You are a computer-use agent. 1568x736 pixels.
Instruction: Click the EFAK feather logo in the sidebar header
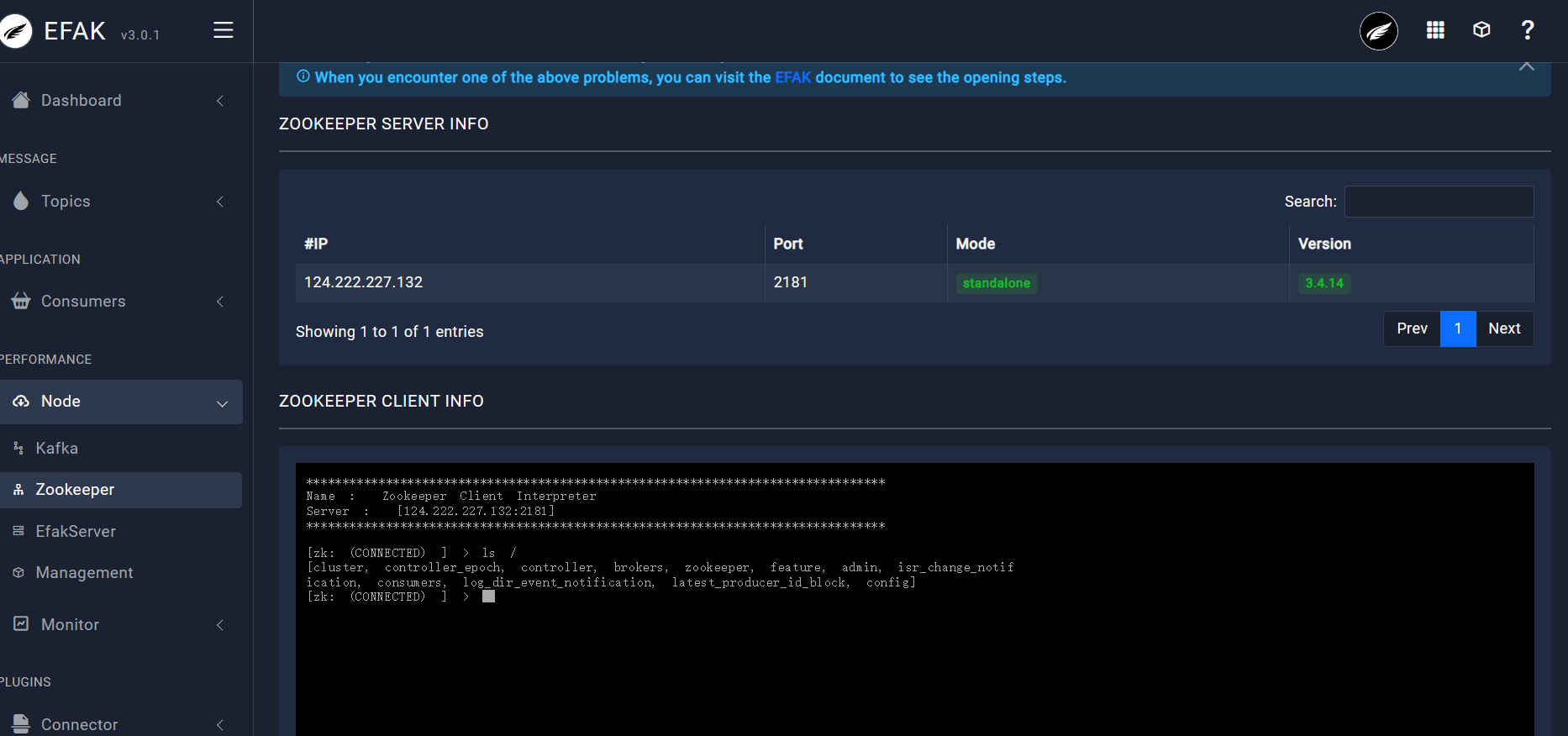point(15,31)
